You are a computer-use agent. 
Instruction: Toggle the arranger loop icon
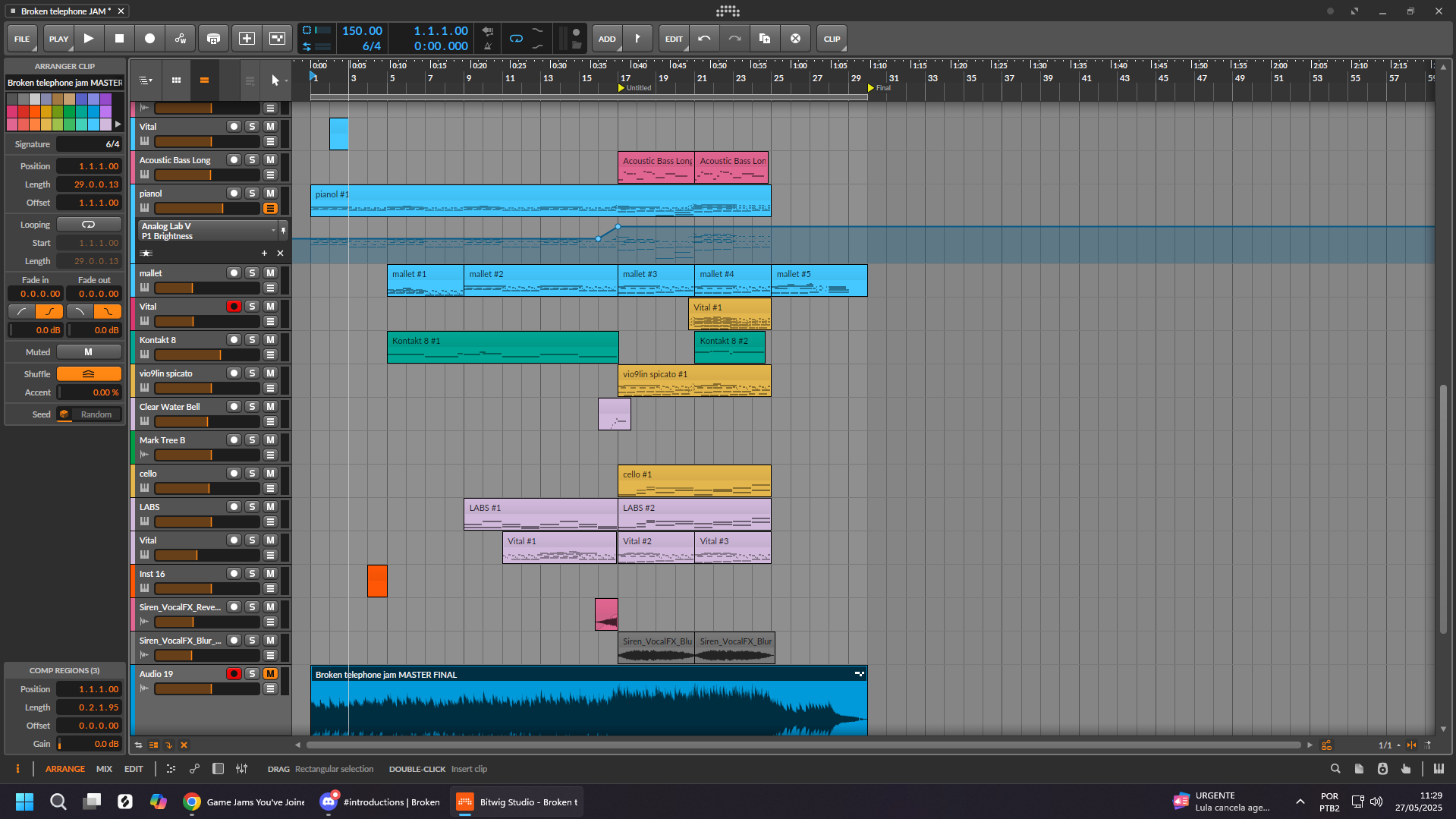[x=517, y=38]
